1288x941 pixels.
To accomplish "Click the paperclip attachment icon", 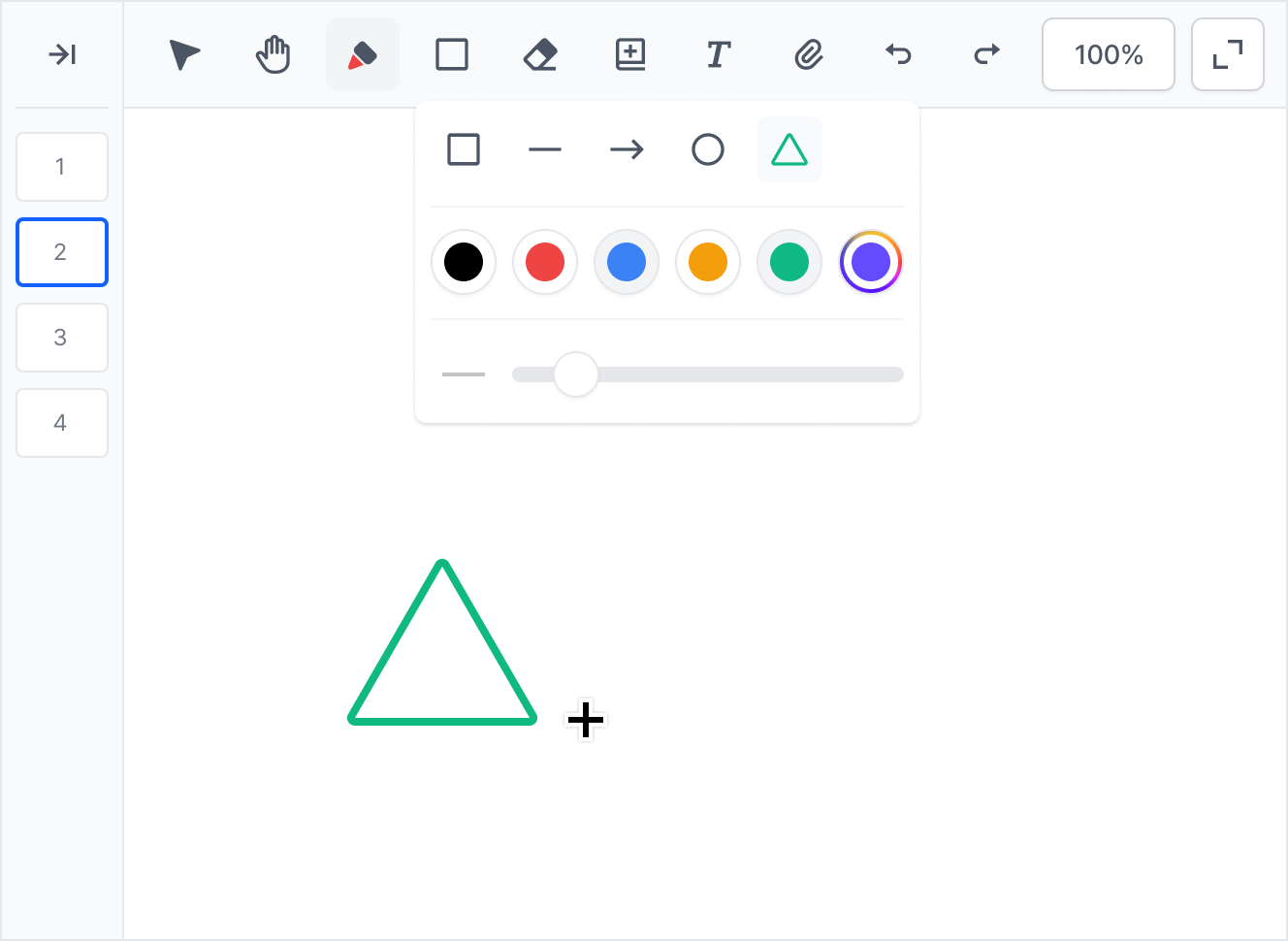I will [808, 55].
